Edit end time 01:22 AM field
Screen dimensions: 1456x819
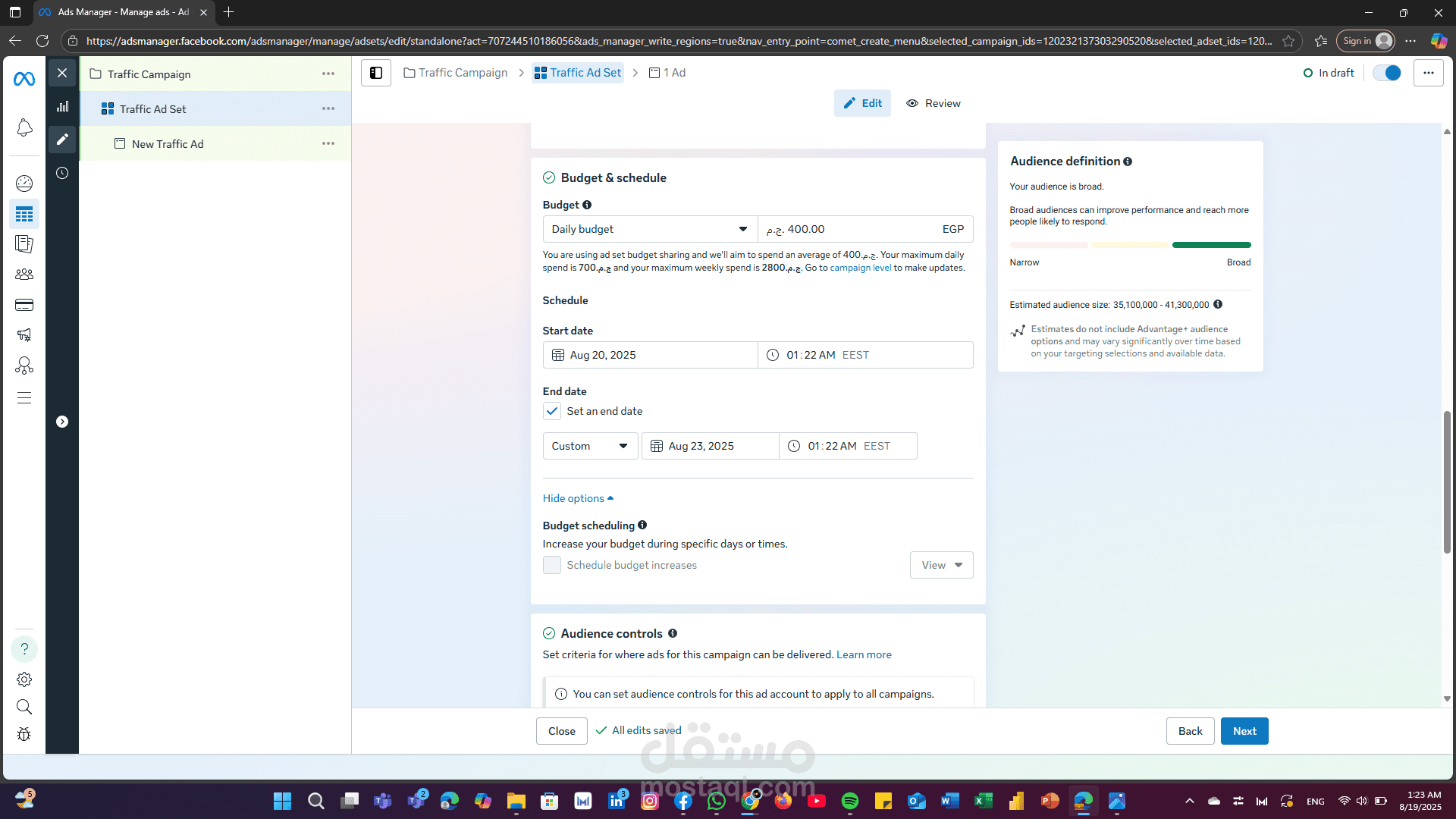848,446
